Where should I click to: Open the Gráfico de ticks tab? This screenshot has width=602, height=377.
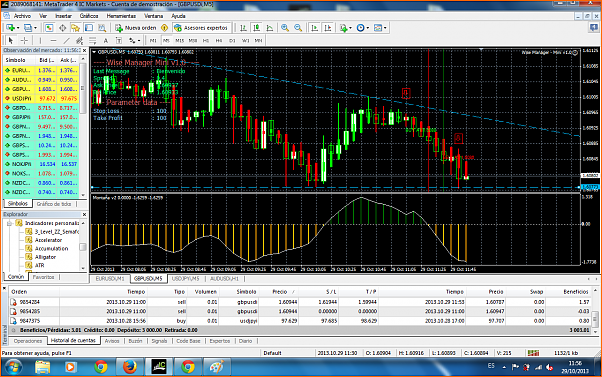pos(54,204)
